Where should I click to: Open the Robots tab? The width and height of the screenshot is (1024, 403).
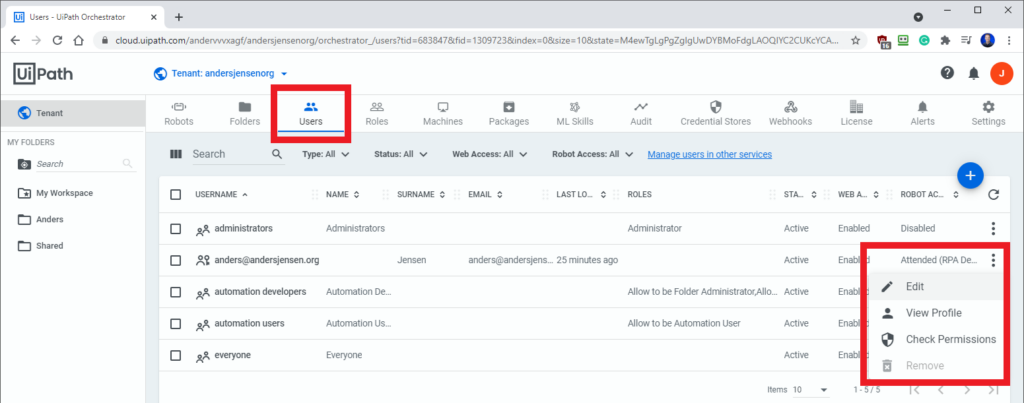point(178,114)
